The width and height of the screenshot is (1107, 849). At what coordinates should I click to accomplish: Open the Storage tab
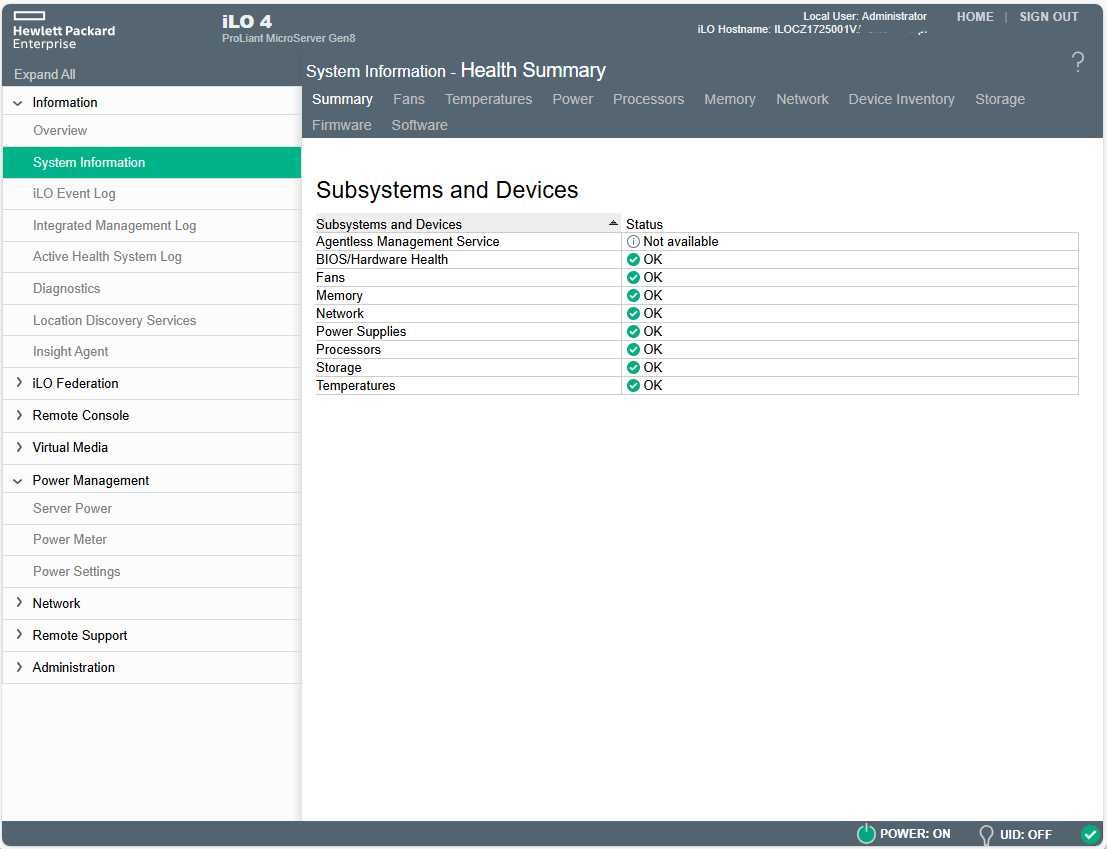click(1000, 100)
